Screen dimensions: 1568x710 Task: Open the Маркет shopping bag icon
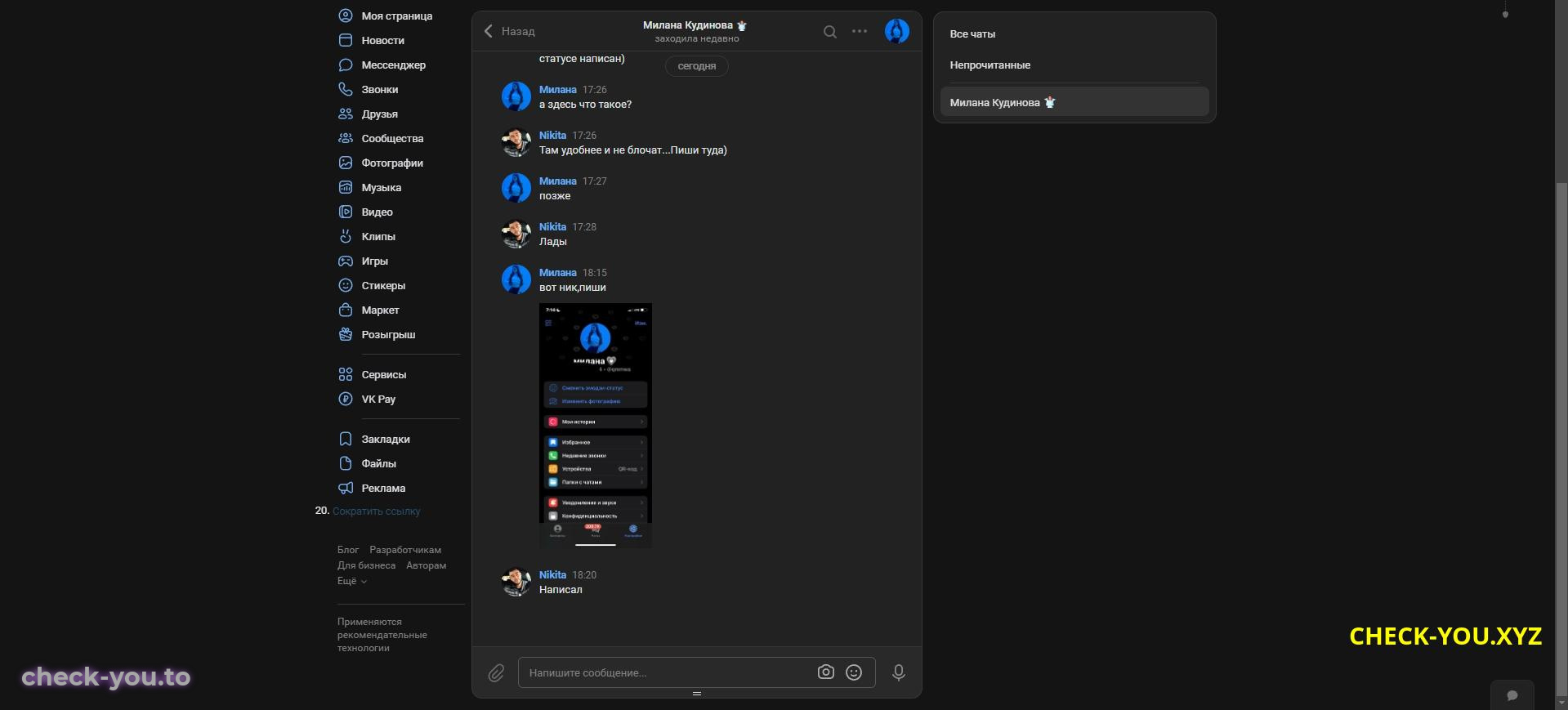[346, 310]
